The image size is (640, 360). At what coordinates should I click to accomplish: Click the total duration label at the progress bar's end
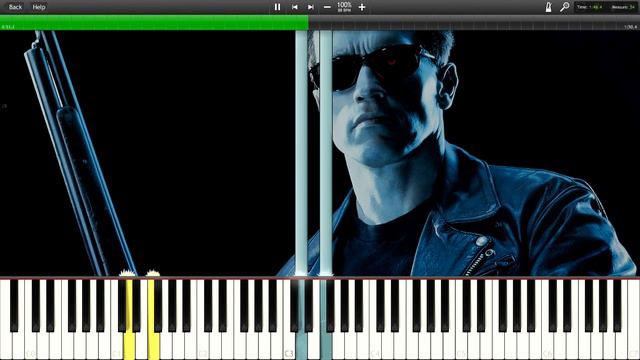click(x=631, y=27)
